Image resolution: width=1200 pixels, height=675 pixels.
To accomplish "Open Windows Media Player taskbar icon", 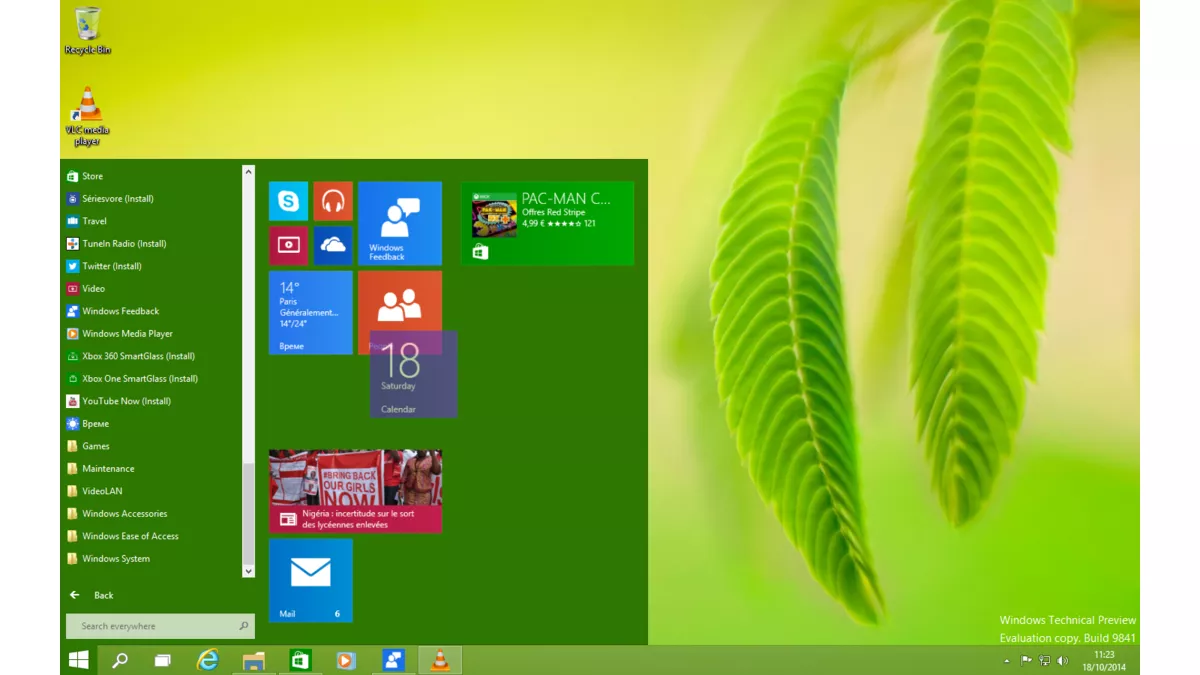I will point(346,660).
